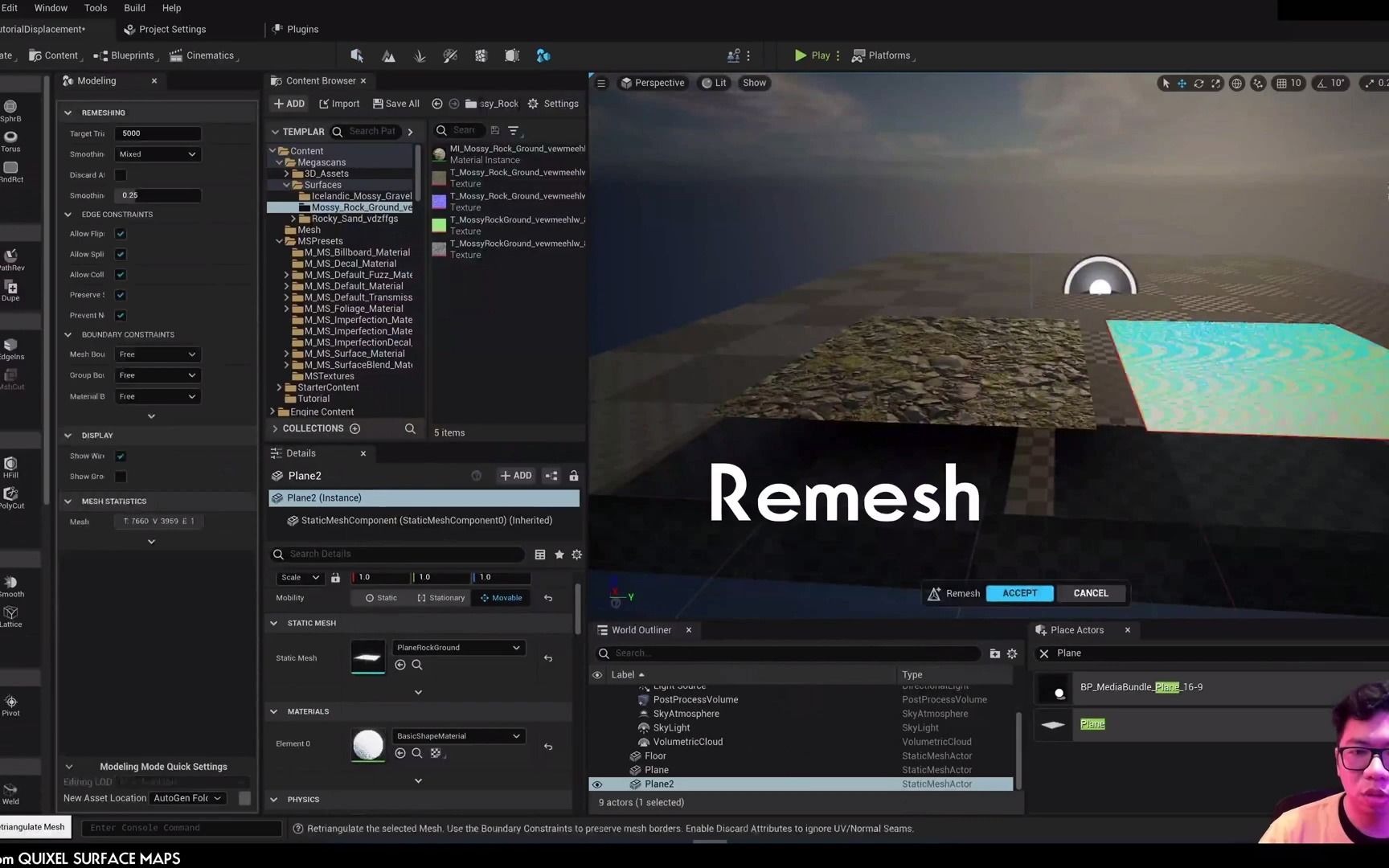The width and height of the screenshot is (1389, 868).
Task: Select the Dupe tool
Action: point(10,287)
